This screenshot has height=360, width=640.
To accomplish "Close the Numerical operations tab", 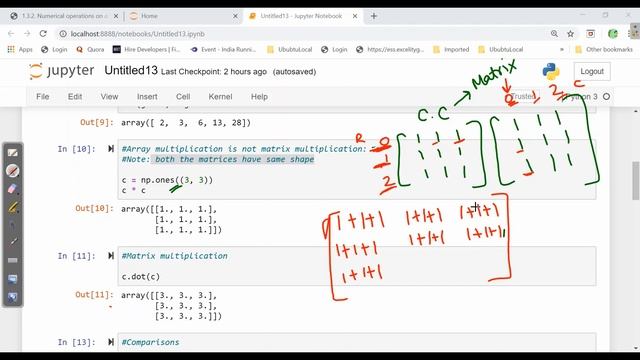I will pyautogui.click(x=116, y=16).
